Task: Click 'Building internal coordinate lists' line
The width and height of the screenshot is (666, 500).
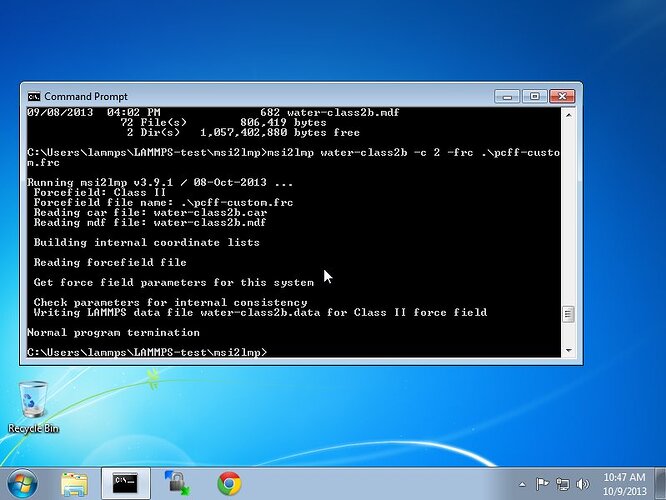Action: click(147, 243)
